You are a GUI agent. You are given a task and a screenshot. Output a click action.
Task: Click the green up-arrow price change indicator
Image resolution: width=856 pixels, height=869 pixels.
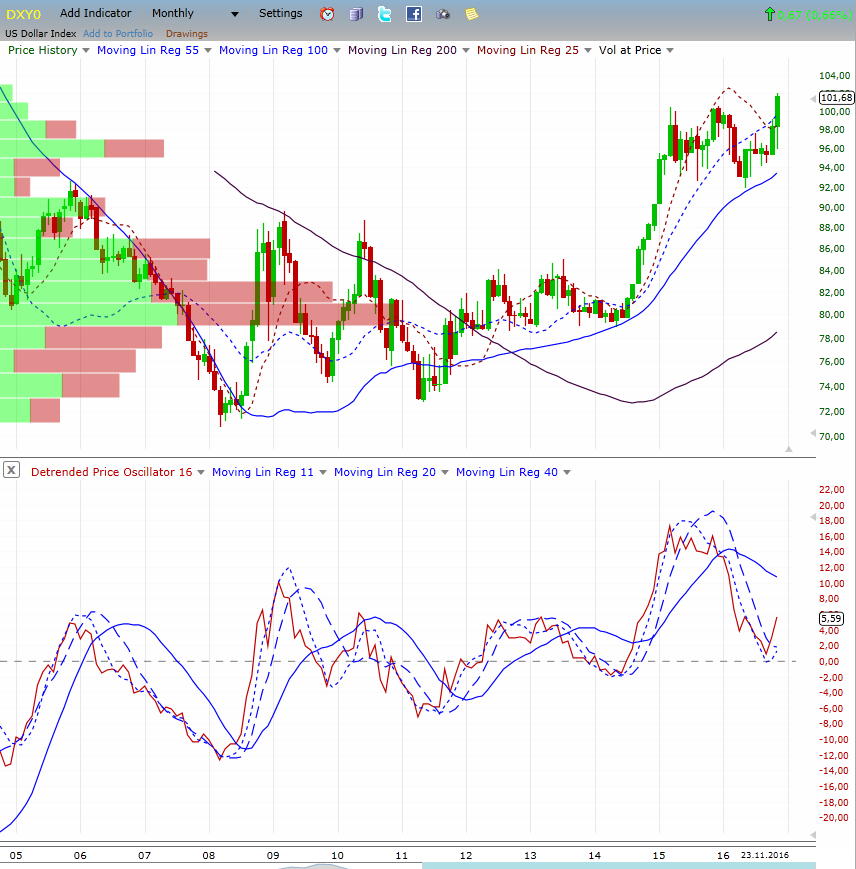[769, 14]
